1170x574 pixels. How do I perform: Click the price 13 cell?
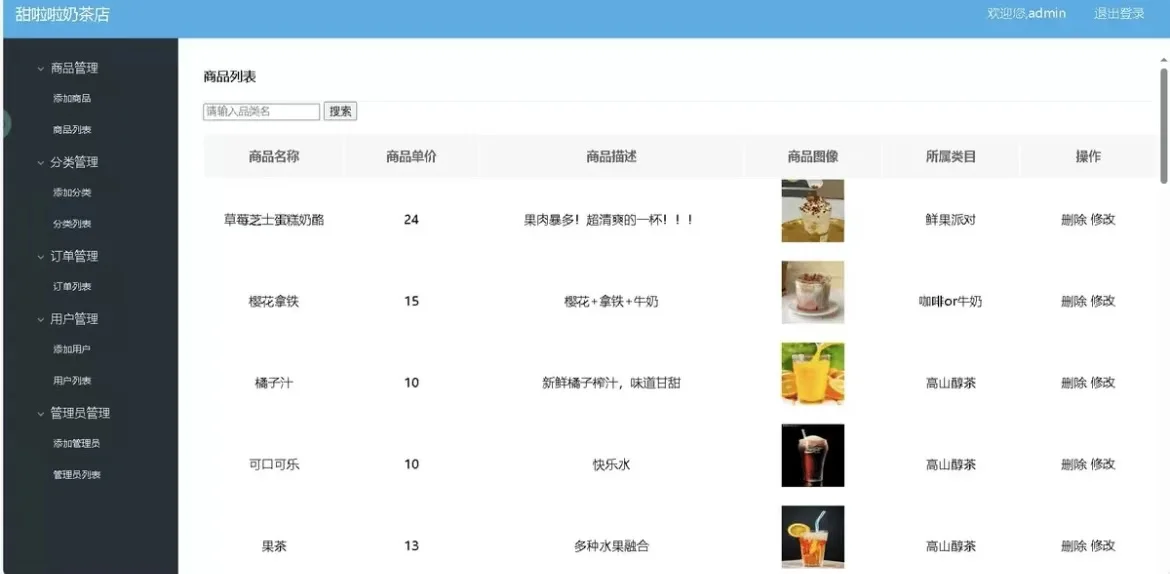(411, 546)
